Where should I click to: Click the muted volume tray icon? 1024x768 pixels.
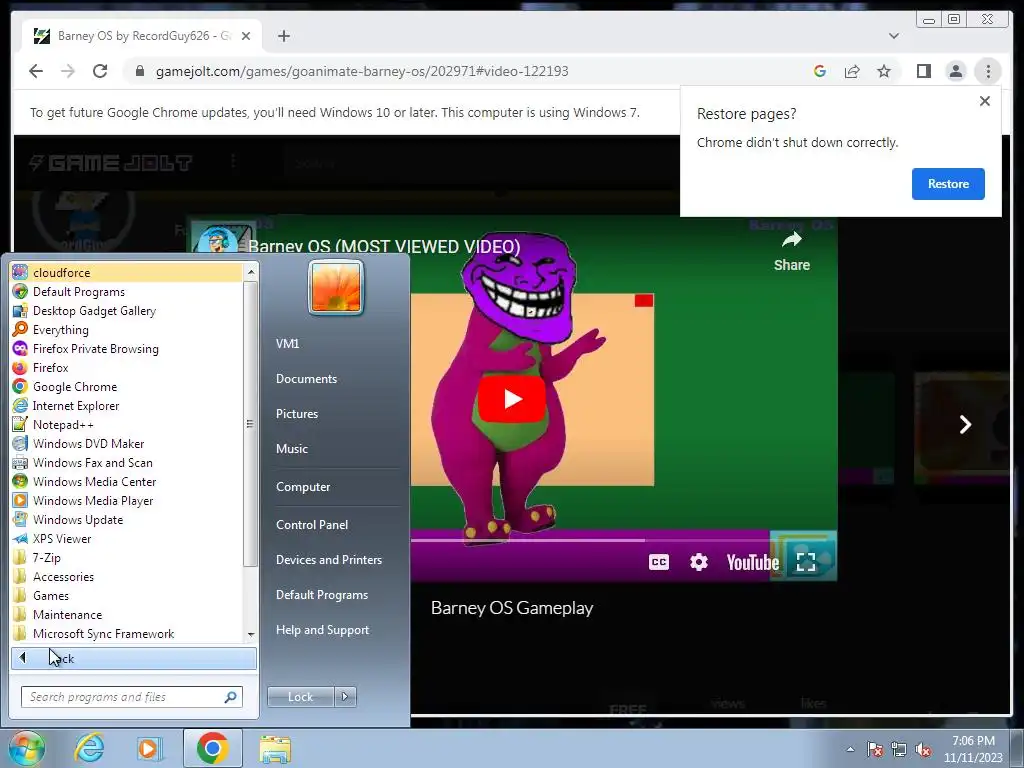pos(923,750)
